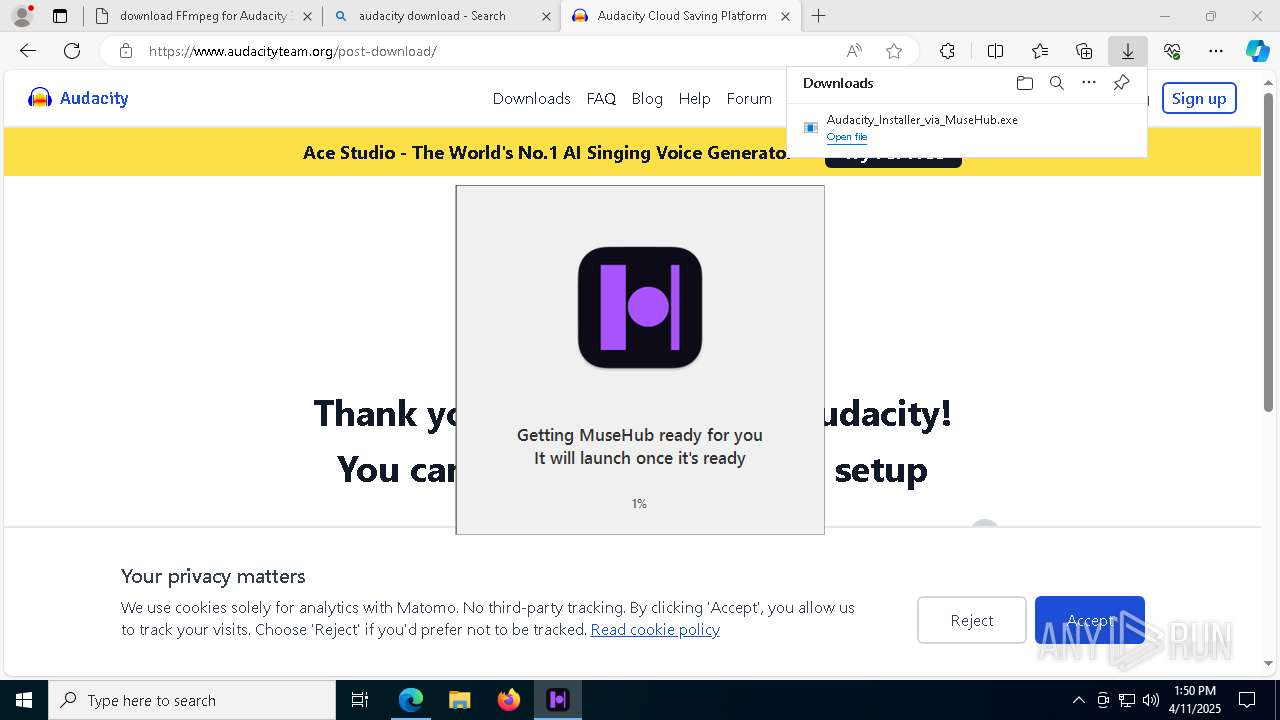1280x720 pixels.
Task: Click the Edge profile avatar icon
Action: click(x=22, y=16)
